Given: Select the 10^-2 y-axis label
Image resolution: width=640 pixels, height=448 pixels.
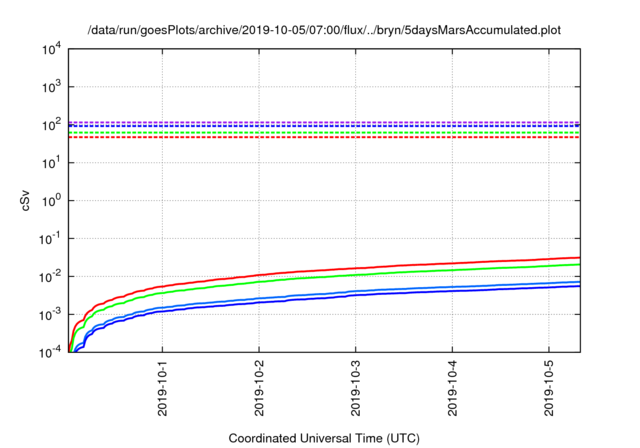Looking at the screenshot, I should coord(50,277).
